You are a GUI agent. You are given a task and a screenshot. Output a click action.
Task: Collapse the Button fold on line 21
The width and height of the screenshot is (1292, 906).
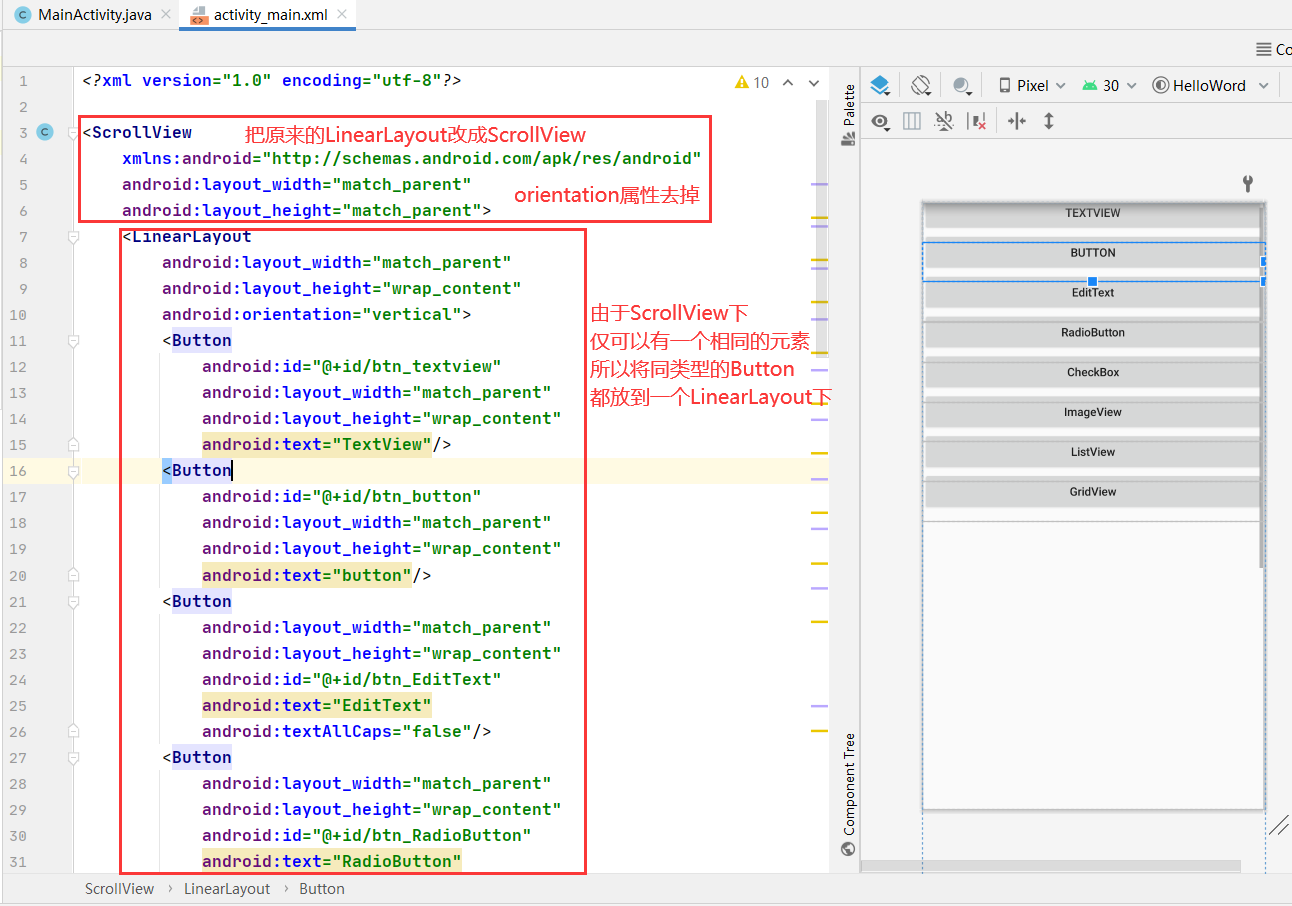73,602
